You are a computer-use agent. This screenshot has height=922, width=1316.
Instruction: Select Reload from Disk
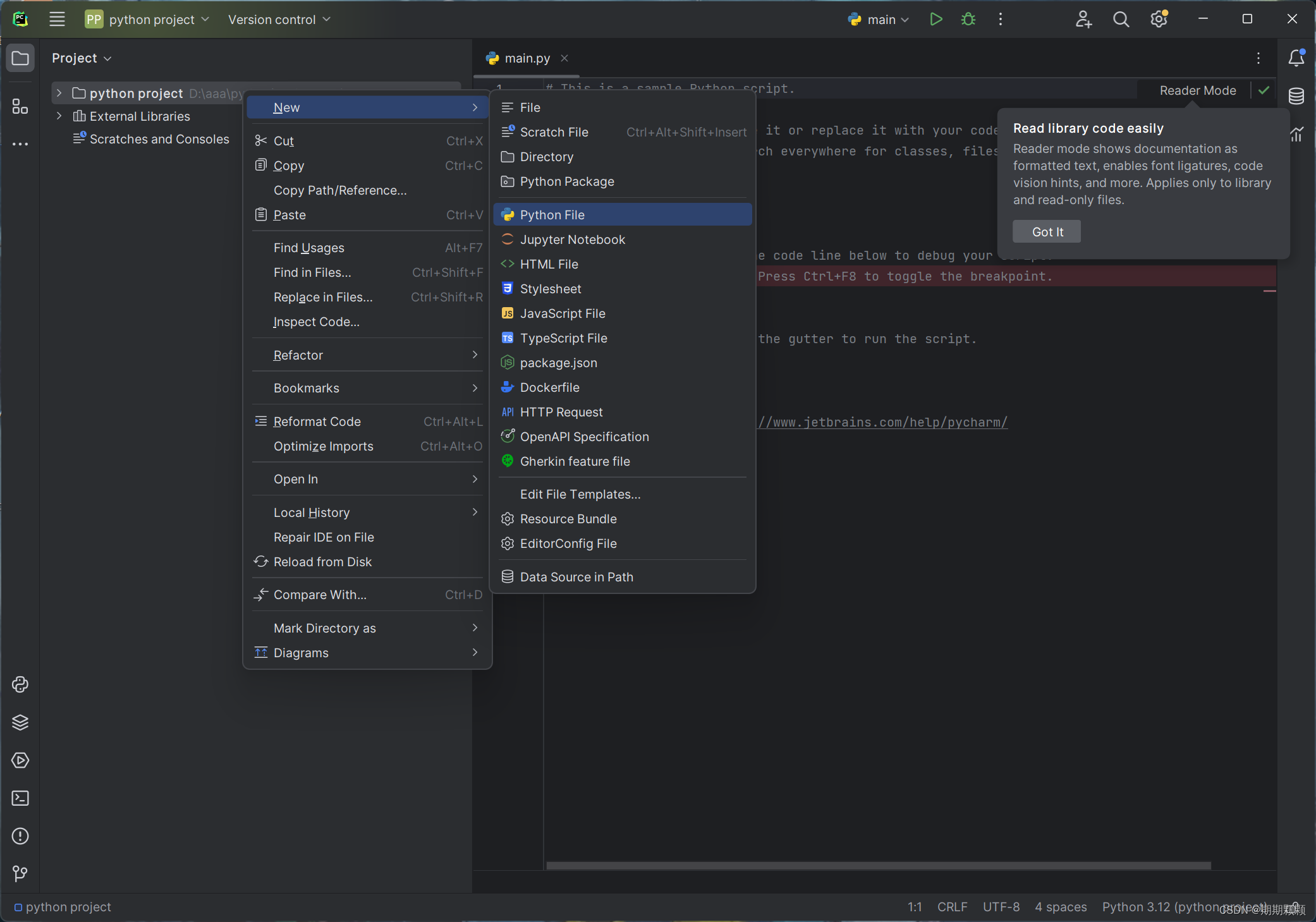367,562
